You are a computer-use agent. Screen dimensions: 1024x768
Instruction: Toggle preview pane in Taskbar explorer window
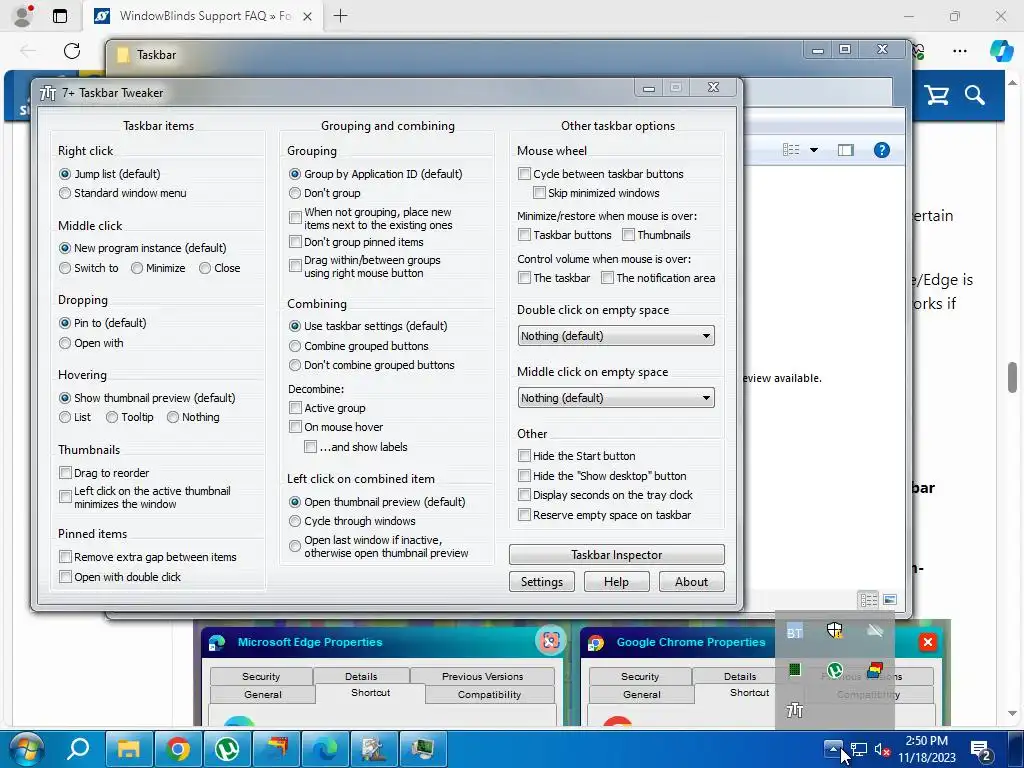[x=845, y=150]
